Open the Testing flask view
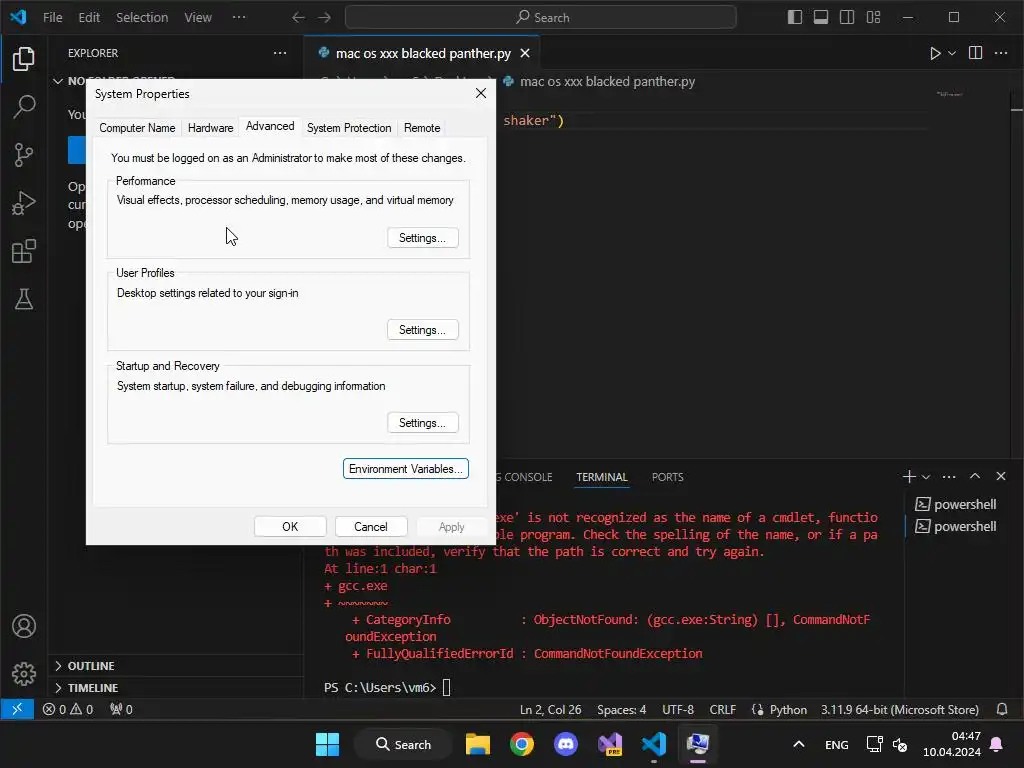The width and height of the screenshot is (1024, 768). 24,300
